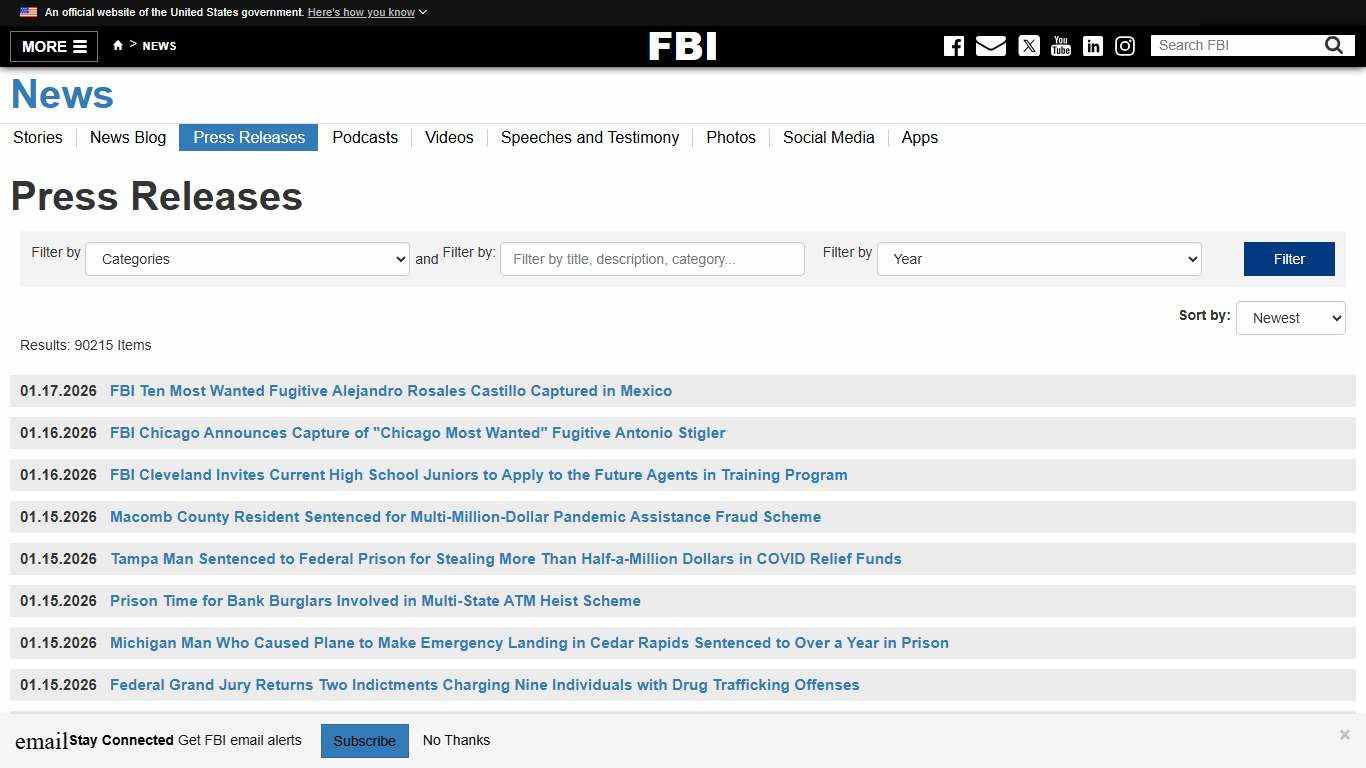Dismiss email alerts with No Thanks
The image size is (1366, 768).
pyautogui.click(x=456, y=740)
